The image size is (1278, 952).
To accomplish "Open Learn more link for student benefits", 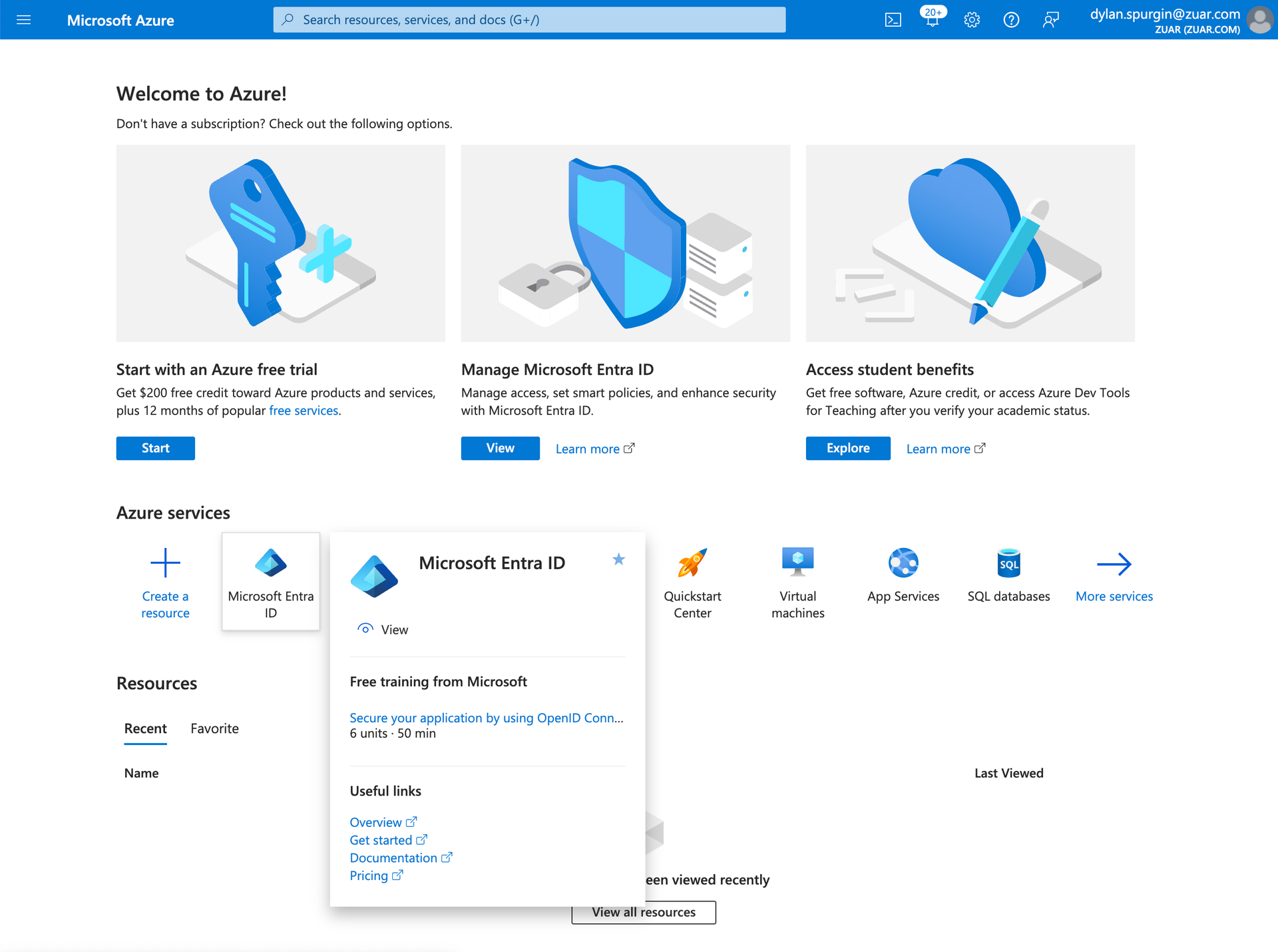I will 946,449.
